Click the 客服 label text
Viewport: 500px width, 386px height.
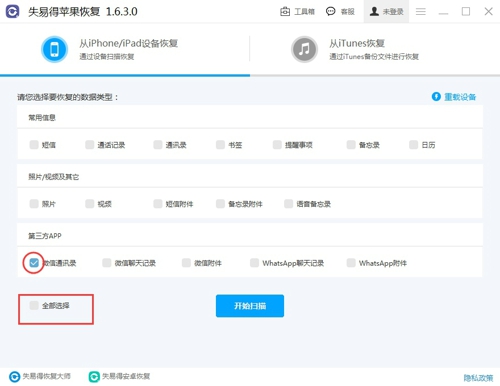347,12
